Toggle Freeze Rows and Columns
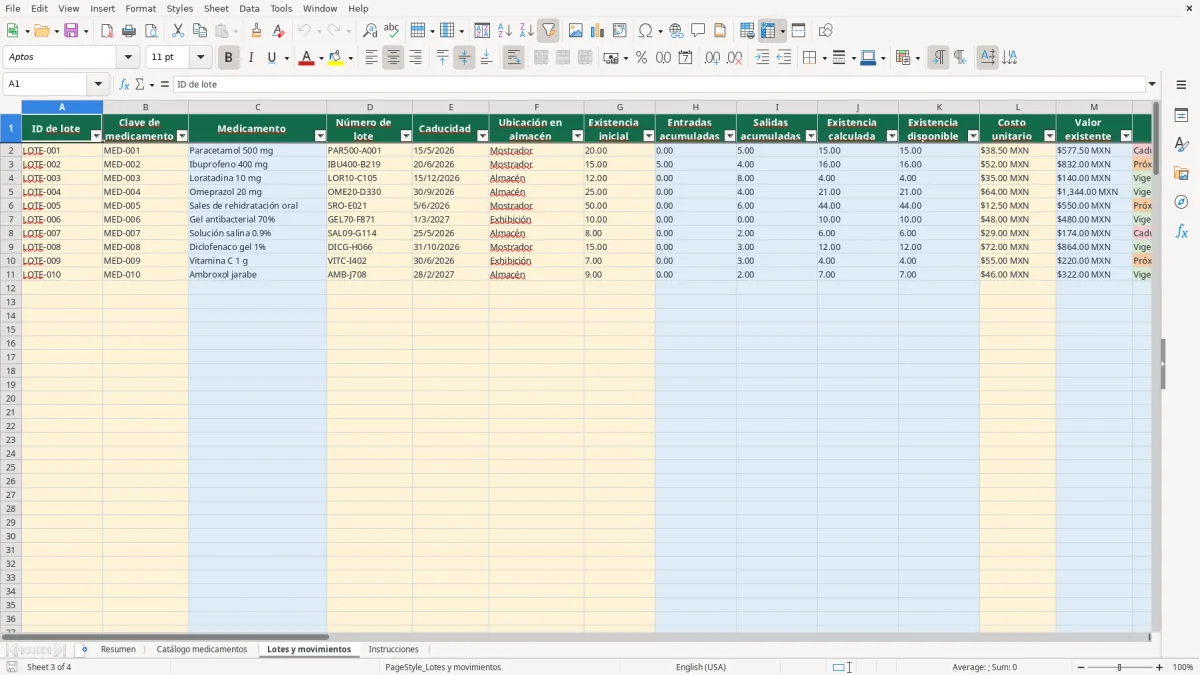The image size is (1200, 675). pos(768,31)
